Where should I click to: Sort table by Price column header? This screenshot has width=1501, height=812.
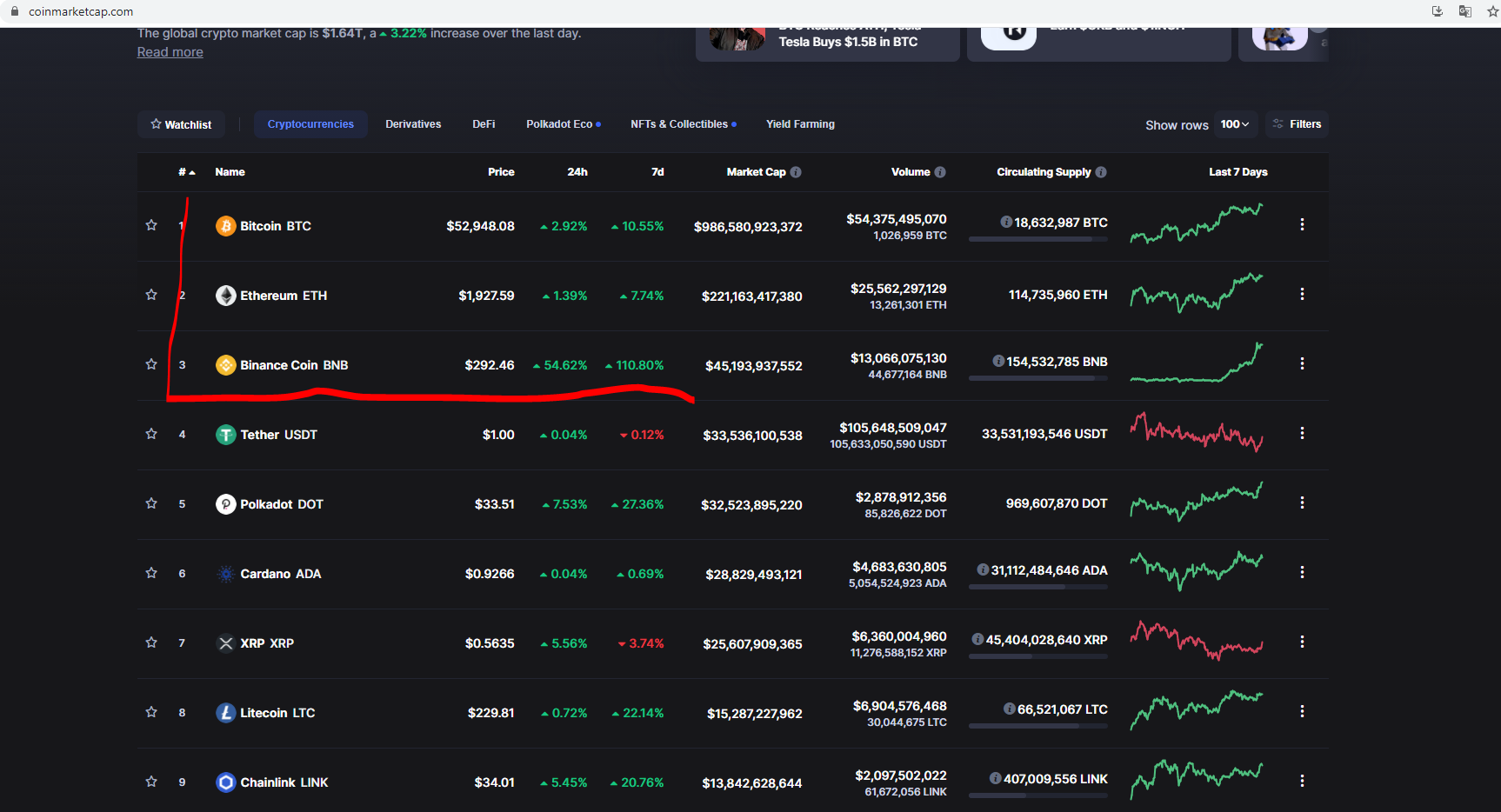pyautogui.click(x=501, y=172)
